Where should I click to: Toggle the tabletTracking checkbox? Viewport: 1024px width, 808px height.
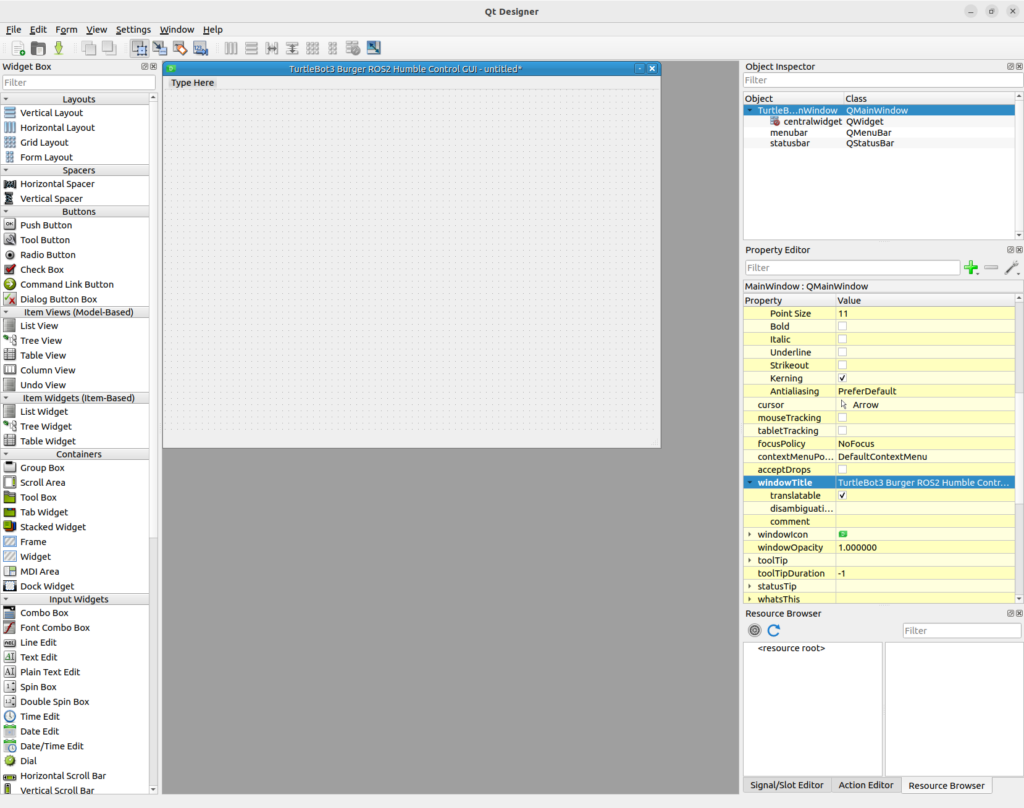click(842, 430)
